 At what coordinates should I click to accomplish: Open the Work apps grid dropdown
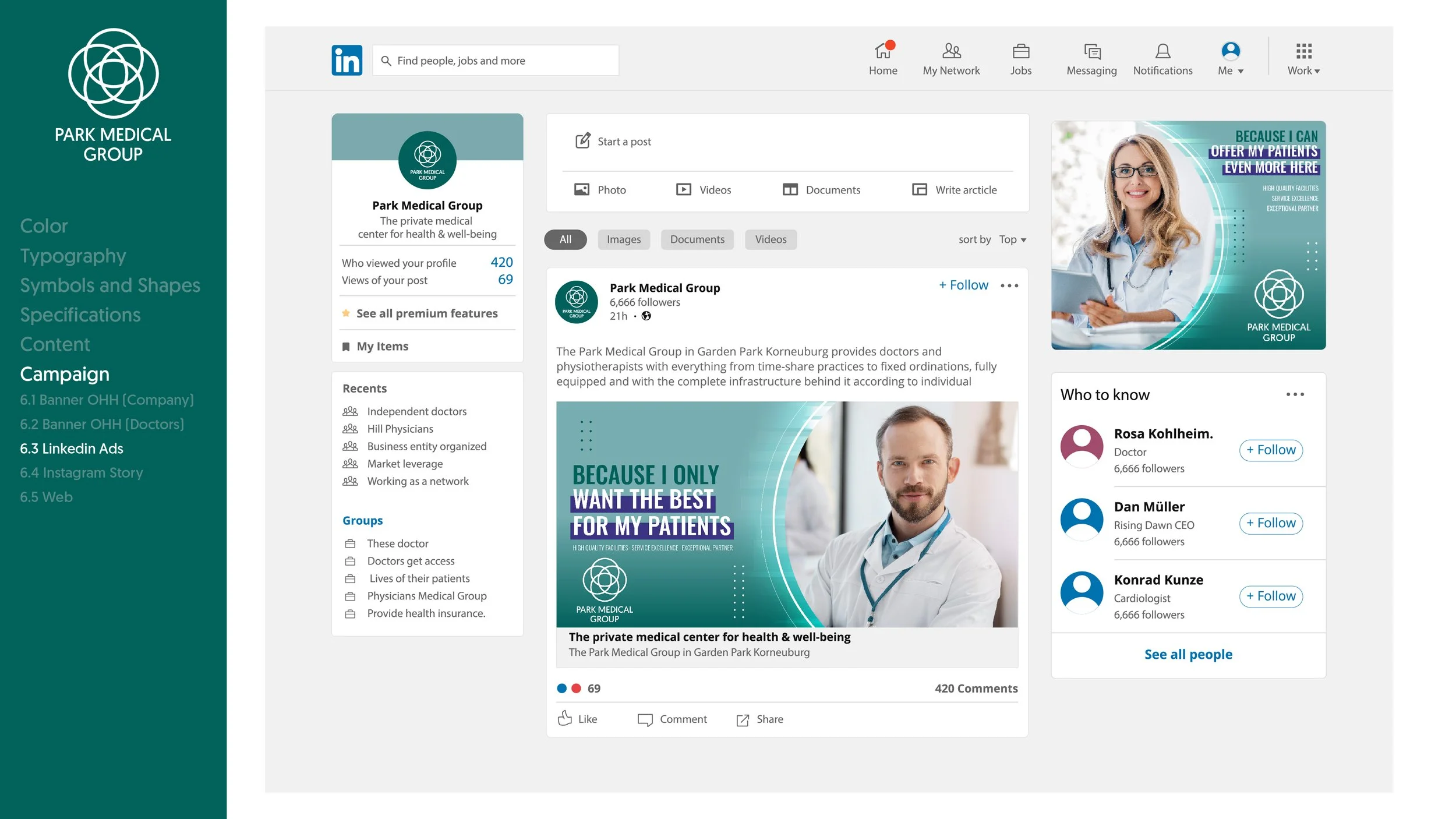pos(1303,59)
